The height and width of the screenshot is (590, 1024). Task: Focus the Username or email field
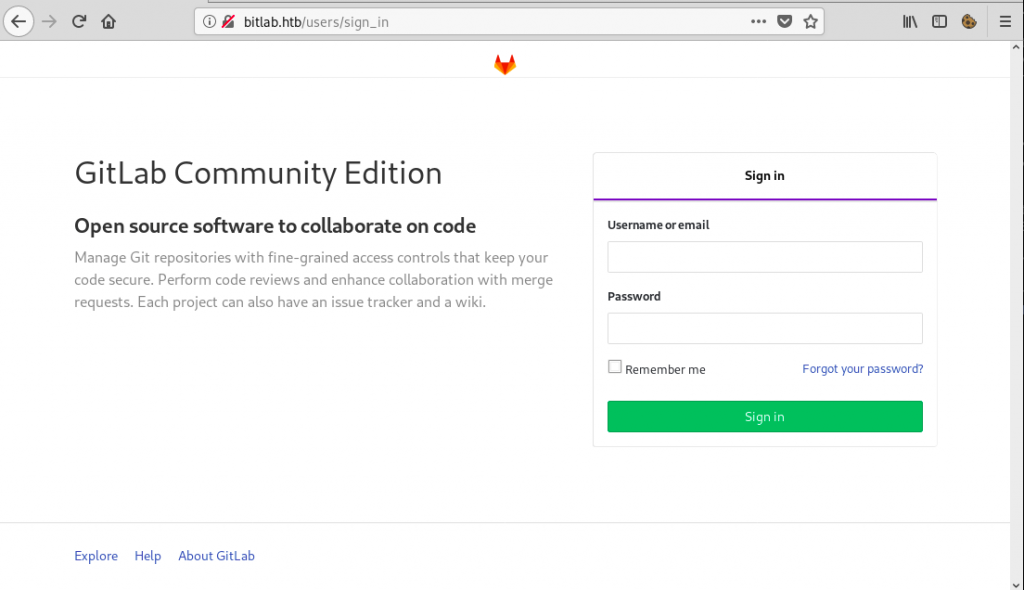(x=765, y=257)
